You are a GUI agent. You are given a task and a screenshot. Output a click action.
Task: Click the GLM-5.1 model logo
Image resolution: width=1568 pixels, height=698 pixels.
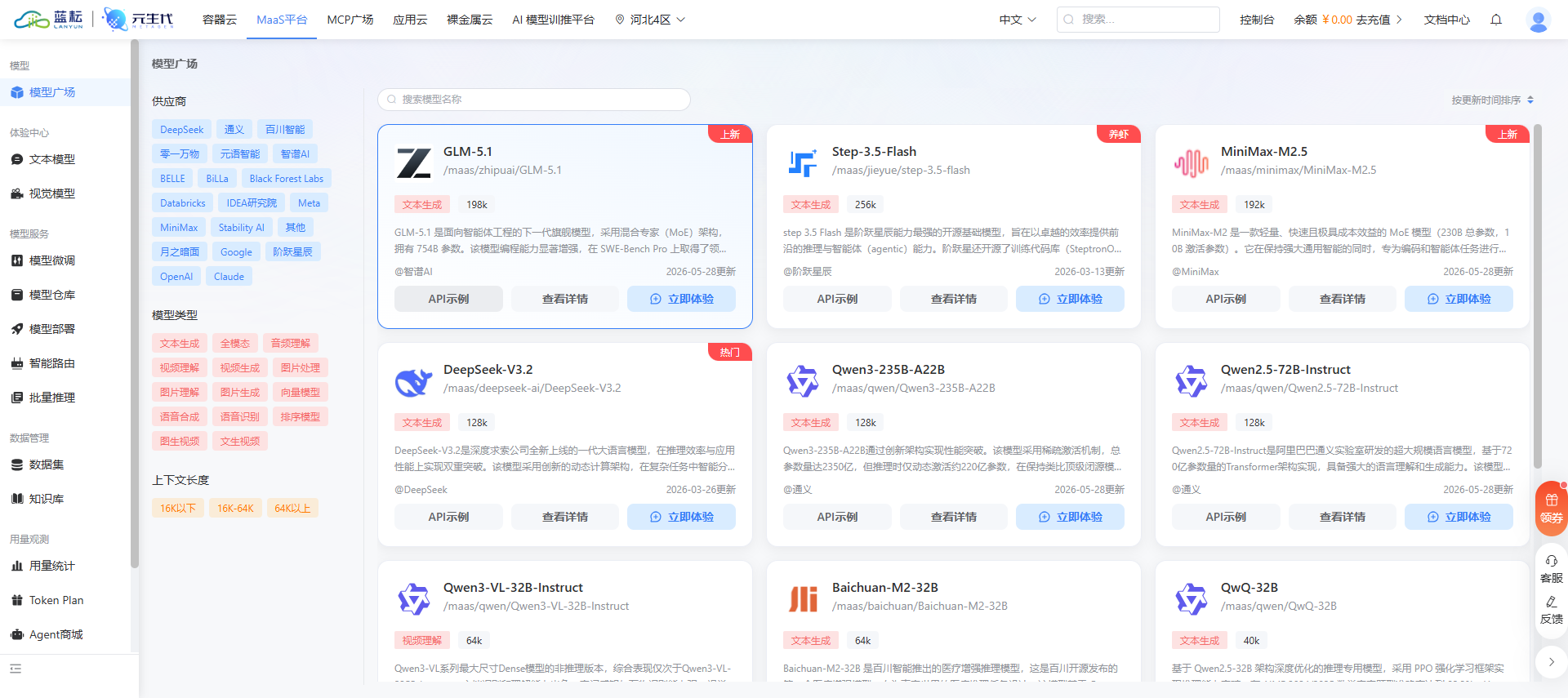(x=414, y=162)
